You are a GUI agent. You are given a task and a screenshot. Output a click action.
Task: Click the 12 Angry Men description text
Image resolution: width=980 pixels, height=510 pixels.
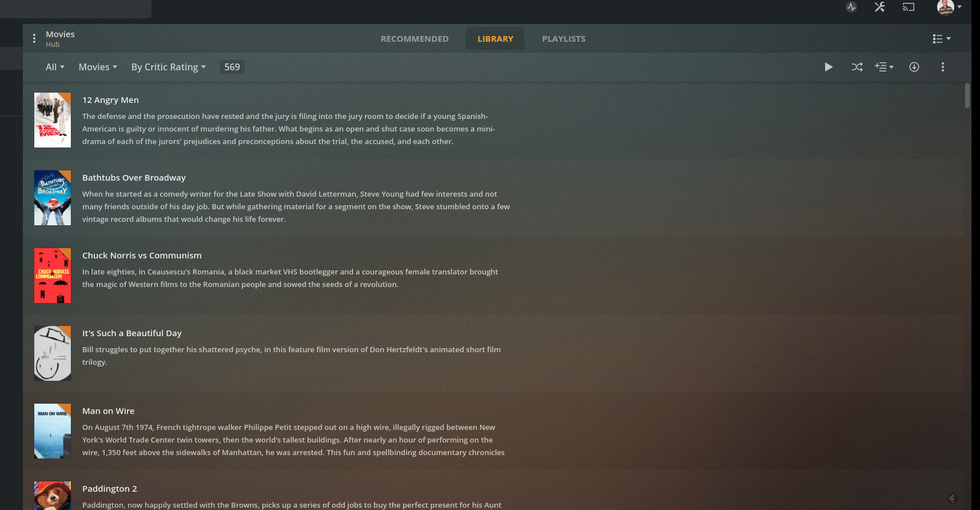coord(288,129)
